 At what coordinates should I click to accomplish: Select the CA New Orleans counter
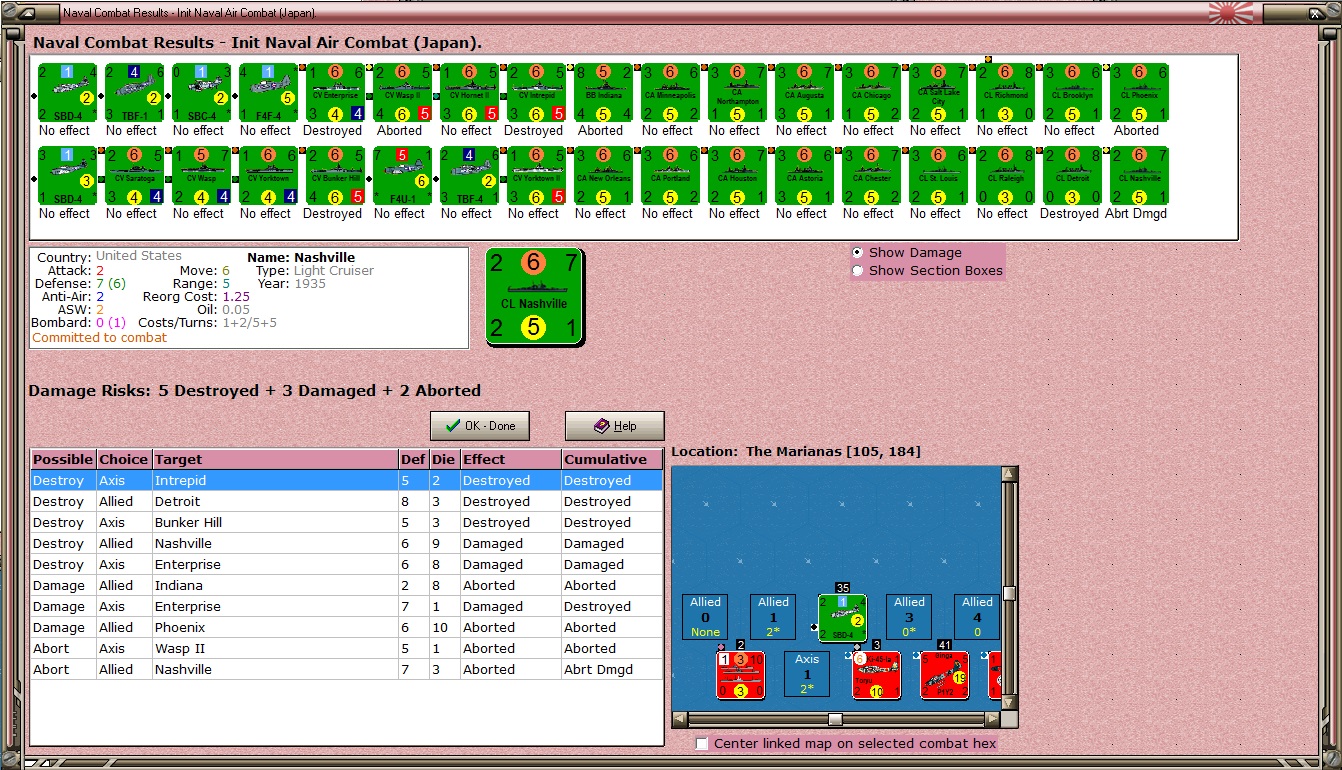coord(602,176)
